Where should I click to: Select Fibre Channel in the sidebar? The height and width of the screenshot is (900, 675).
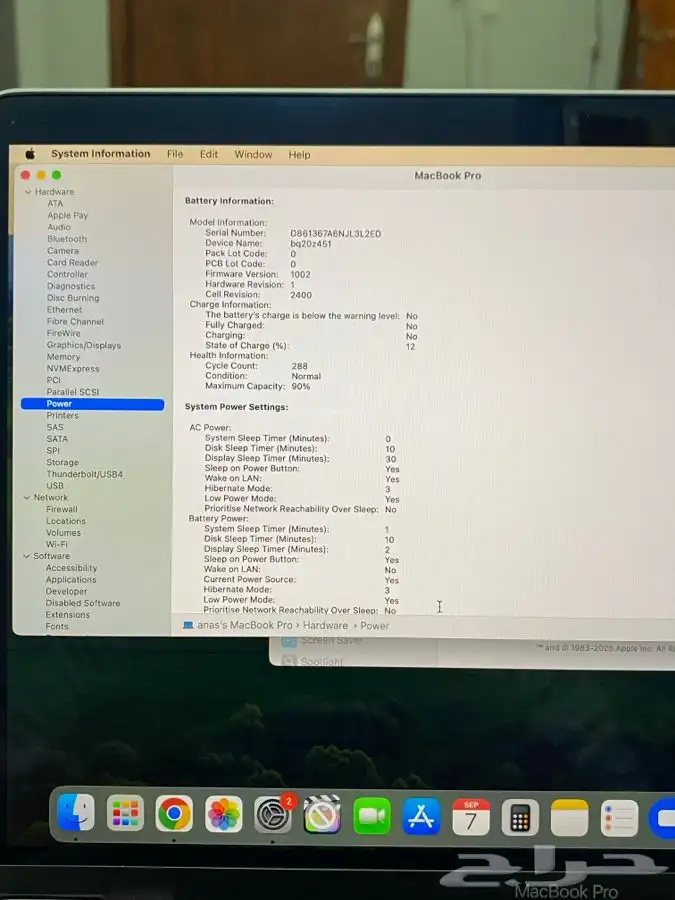[75, 321]
